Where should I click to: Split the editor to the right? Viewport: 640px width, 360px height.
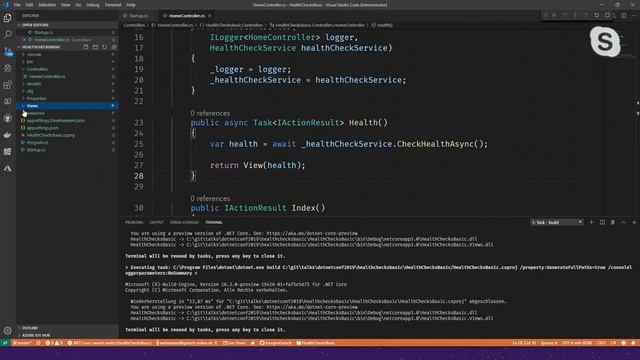tap(624, 16)
